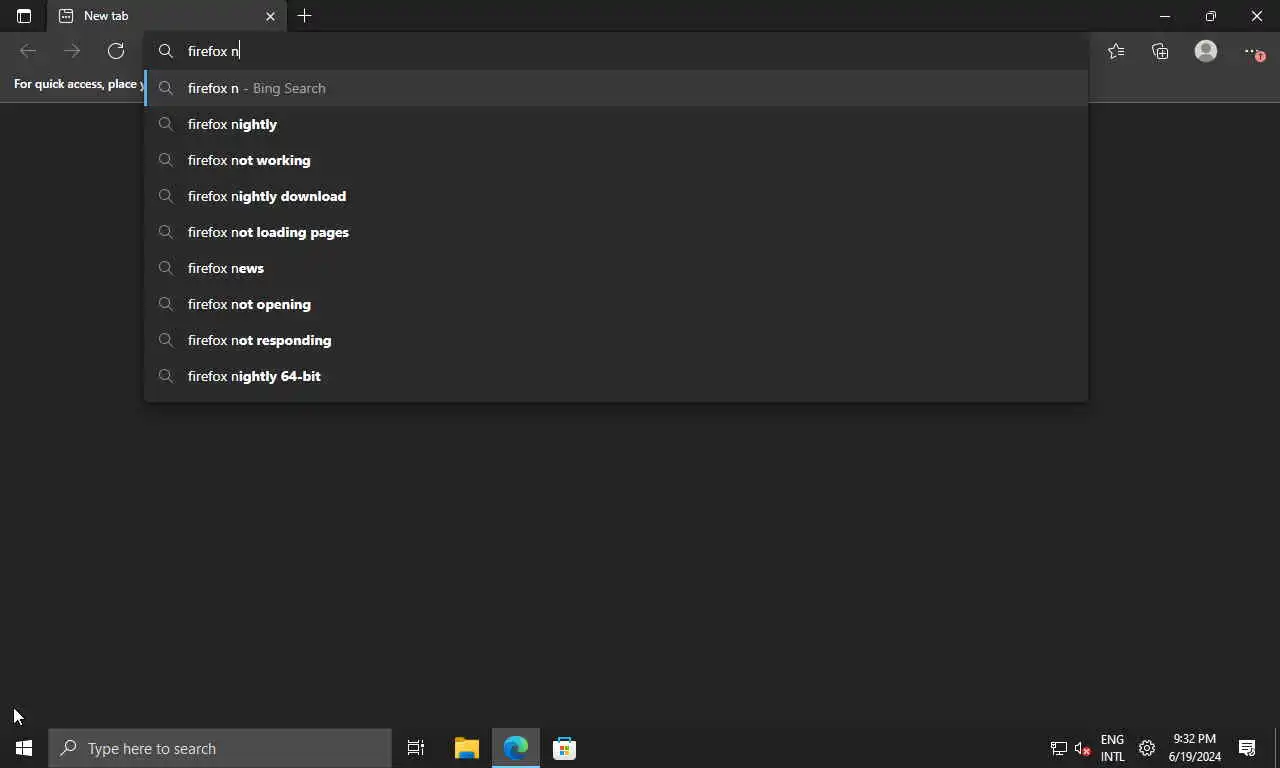Choose 'firefox not opening' suggestion

616,304
